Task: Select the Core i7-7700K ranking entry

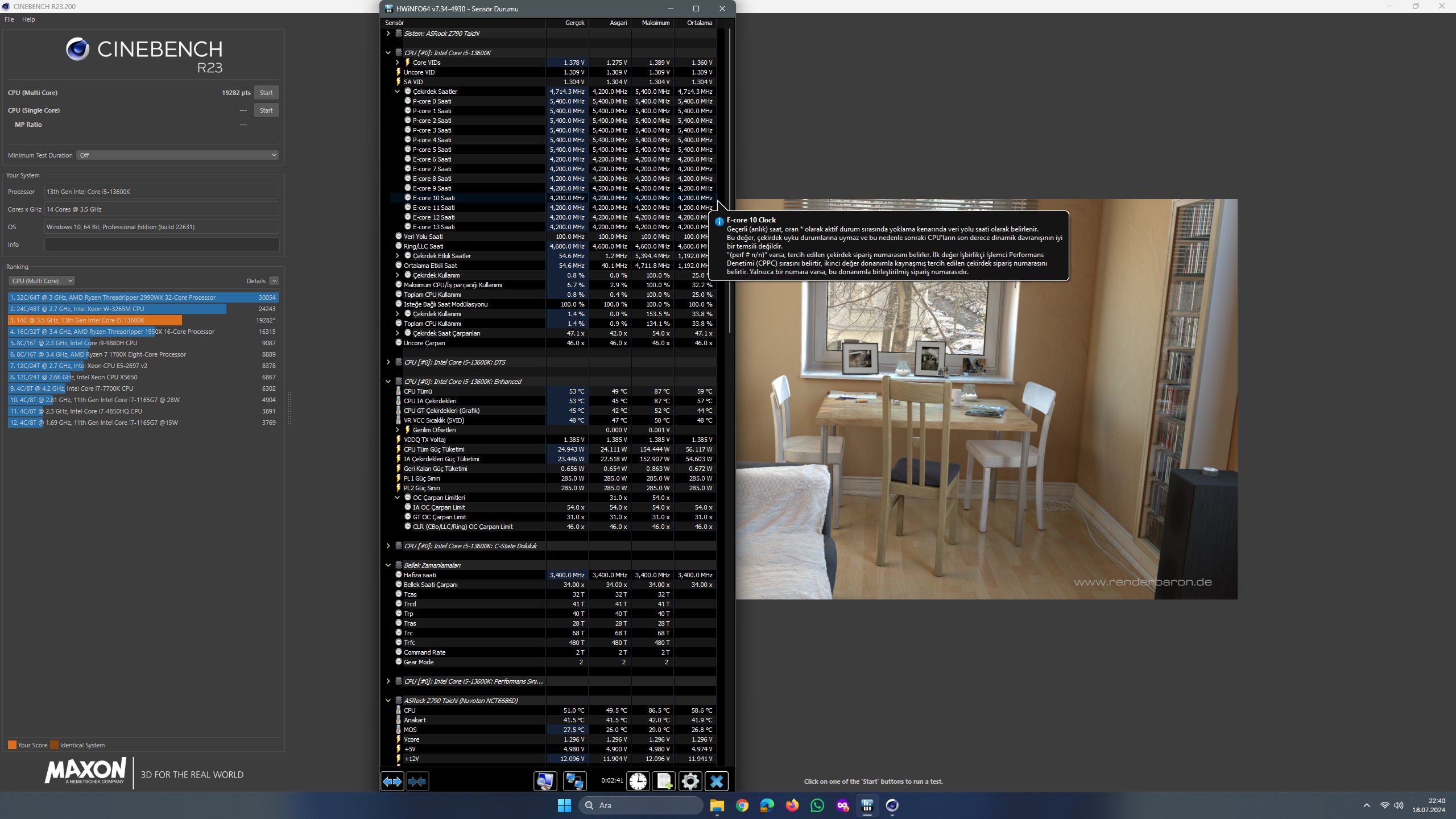Action: [143, 388]
